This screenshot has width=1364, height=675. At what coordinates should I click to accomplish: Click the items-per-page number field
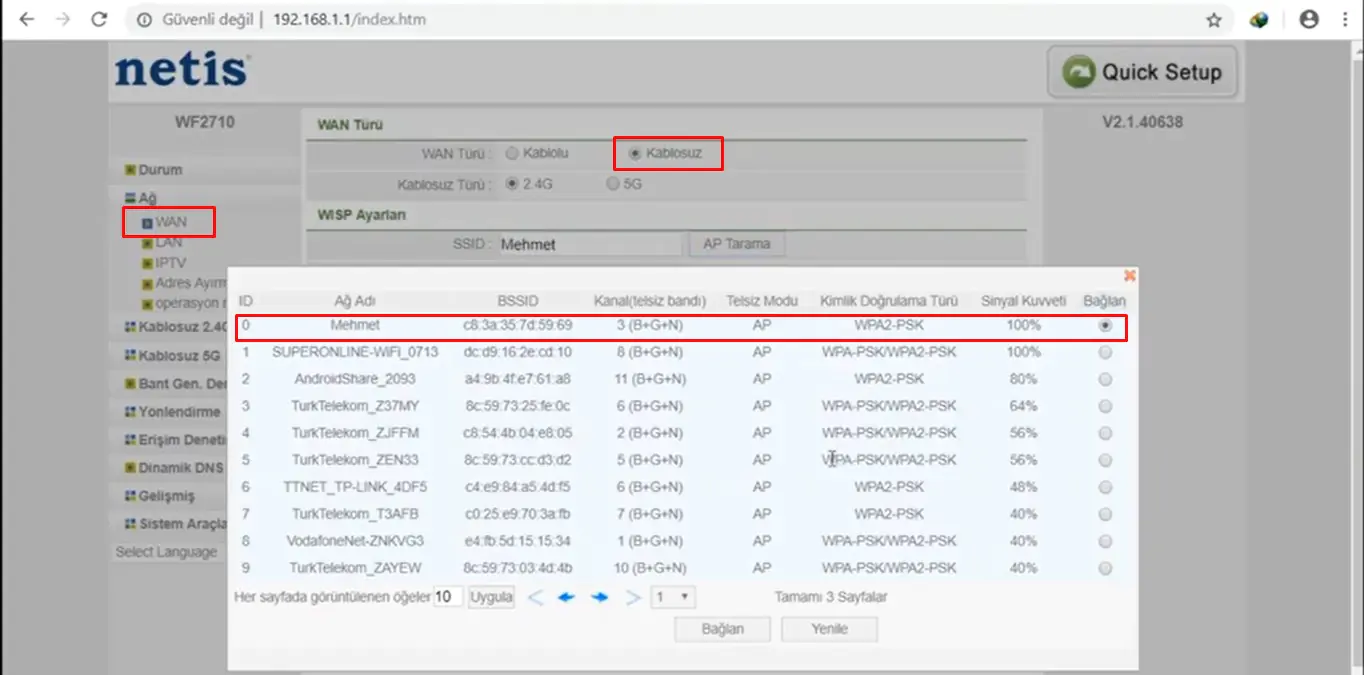pos(448,598)
